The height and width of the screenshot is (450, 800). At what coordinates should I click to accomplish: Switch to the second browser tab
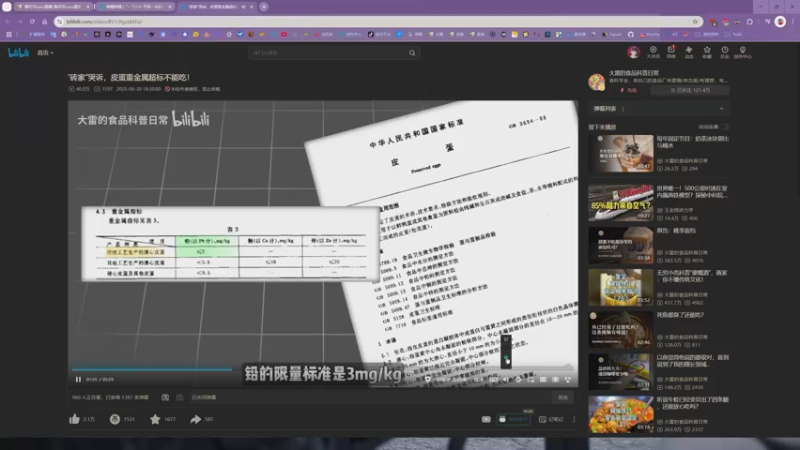pos(134,7)
